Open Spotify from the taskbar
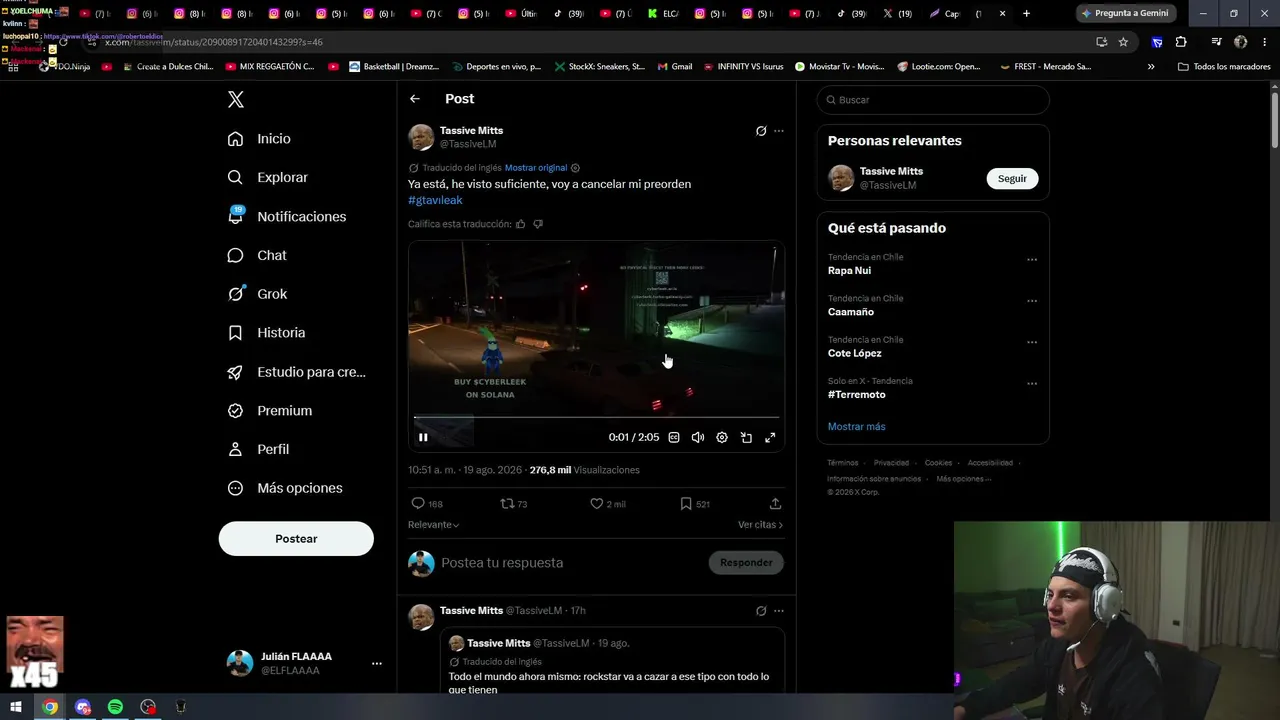Image resolution: width=1280 pixels, height=720 pixels. click(115, 707)
